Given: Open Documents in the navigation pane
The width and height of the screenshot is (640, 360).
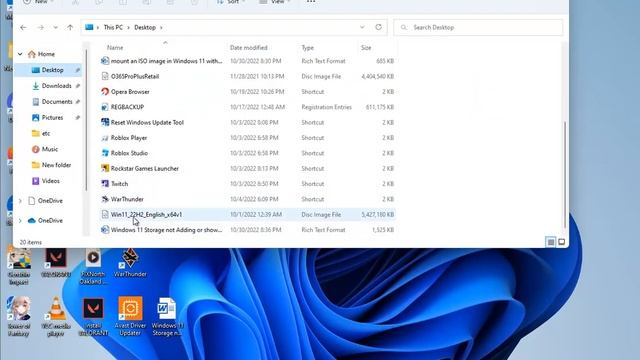Looking at the screenshot, I should pos(57,102).
